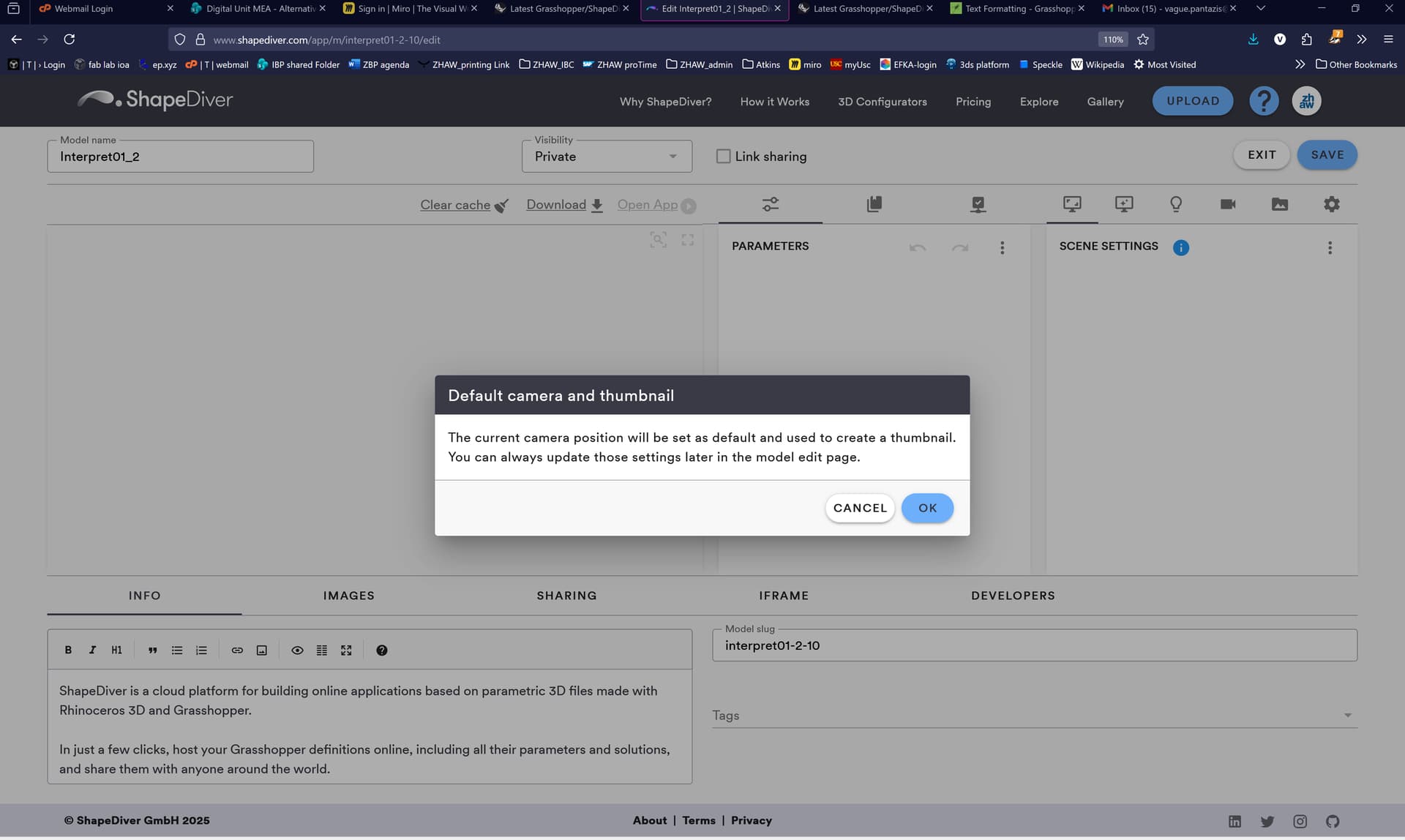Switch to the Images tab
This screenshot has width=1405, height=840.
348,596
